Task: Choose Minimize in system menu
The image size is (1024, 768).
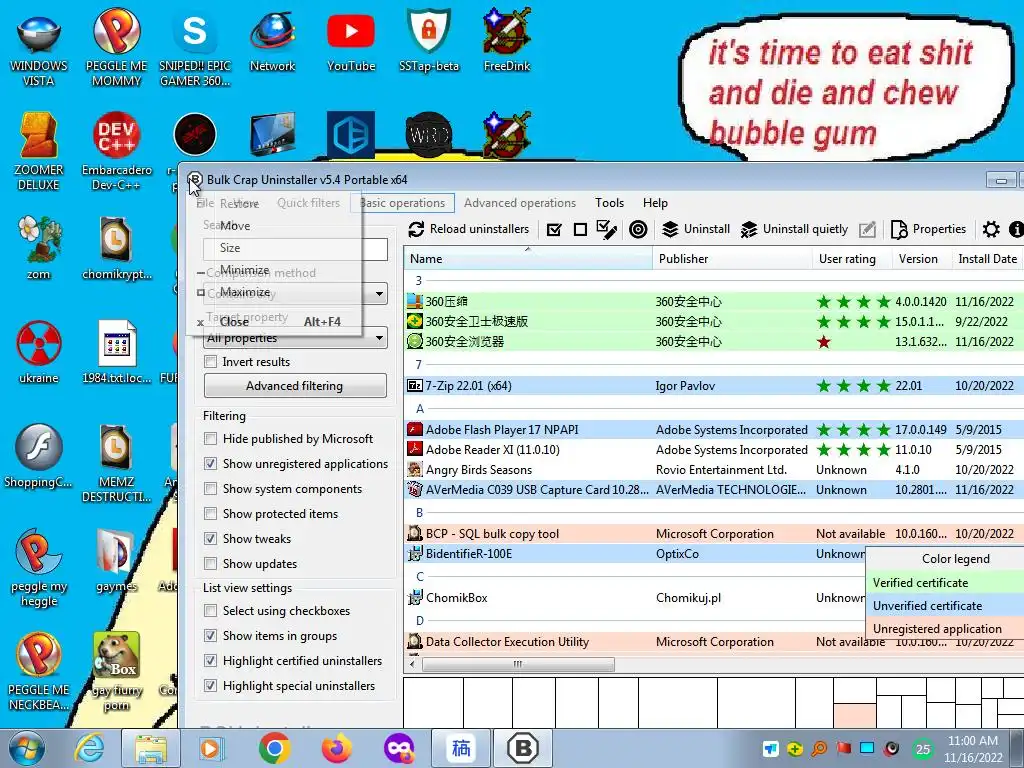Action: point(274,270)
